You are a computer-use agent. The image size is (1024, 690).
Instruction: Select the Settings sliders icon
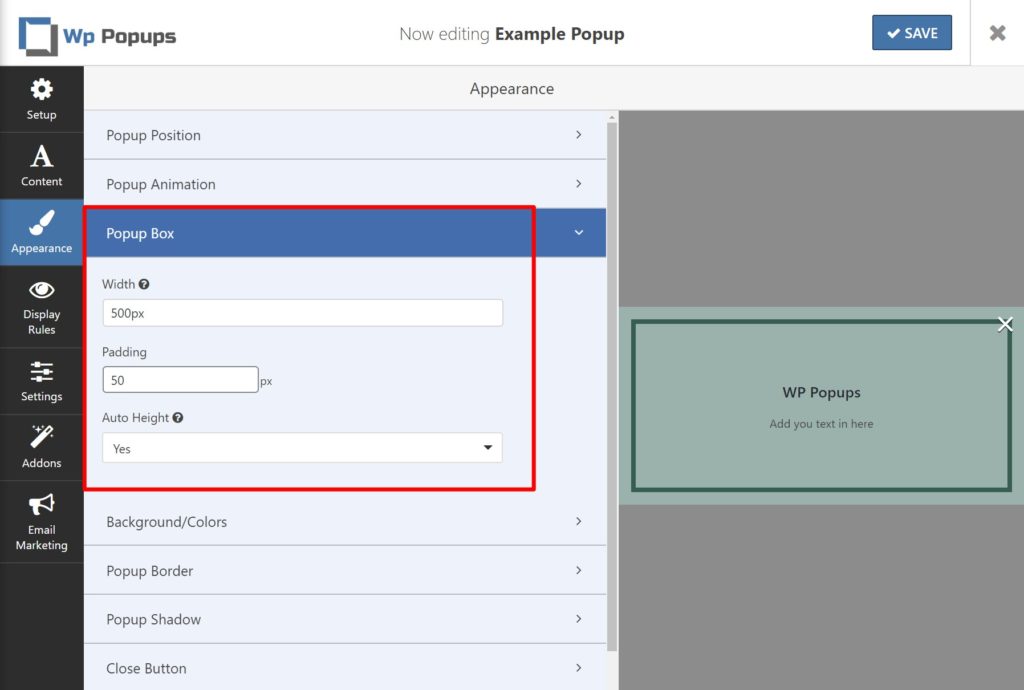tap(42, 372)
